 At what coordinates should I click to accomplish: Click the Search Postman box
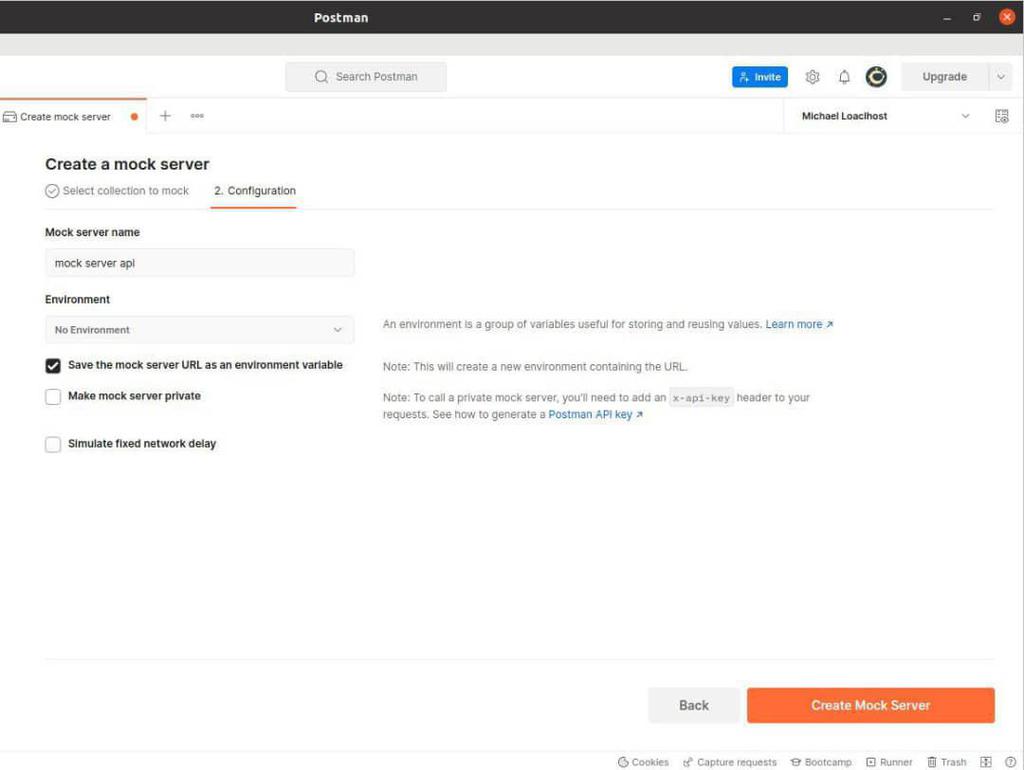[366, 77]
